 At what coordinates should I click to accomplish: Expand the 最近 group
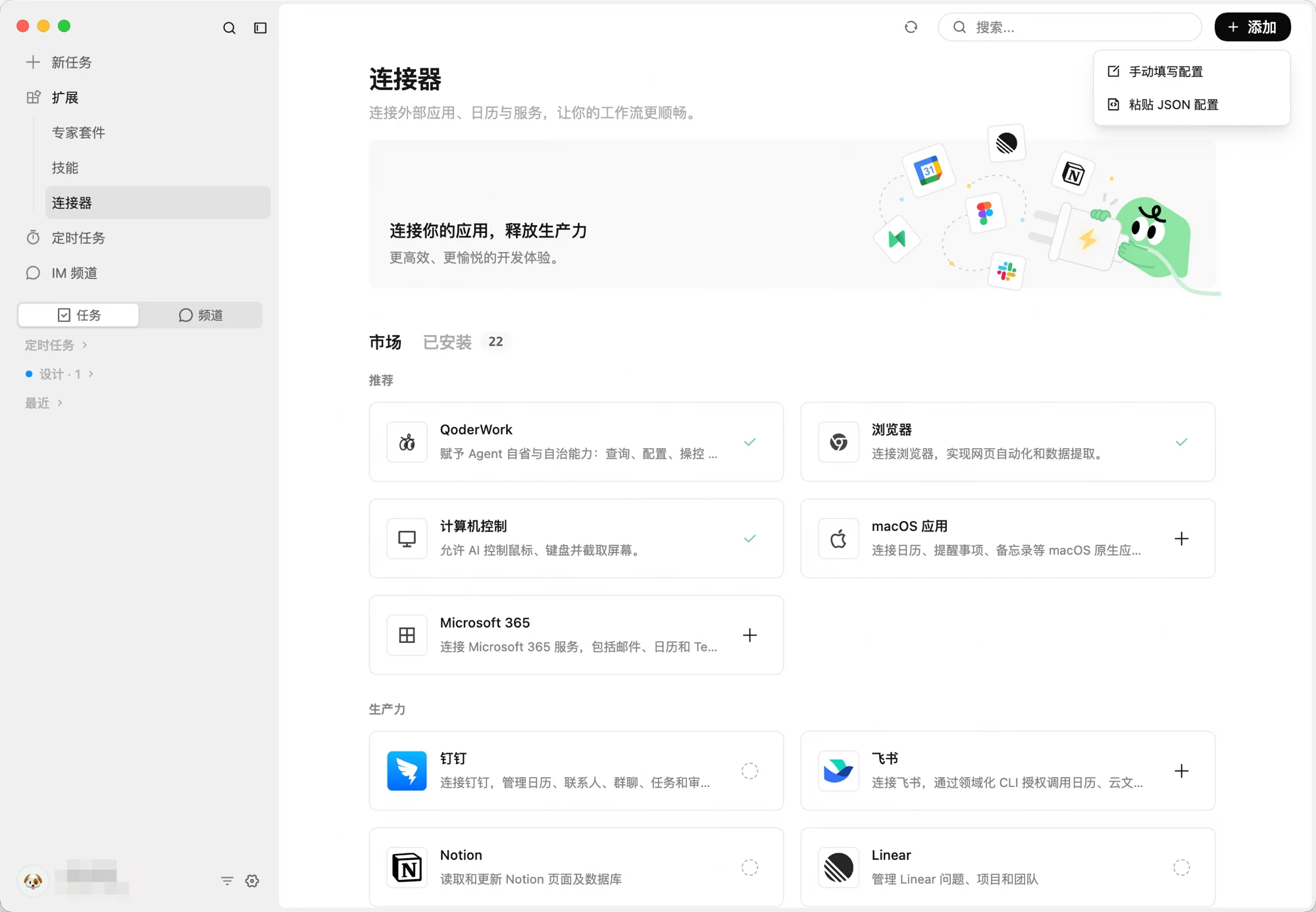click(43, 403)
